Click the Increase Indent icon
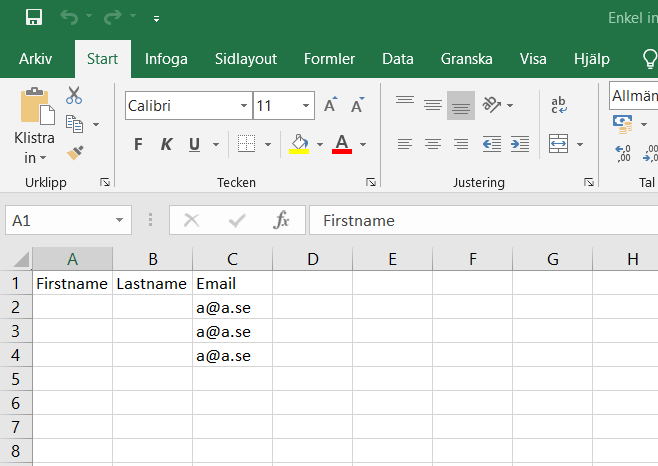The height and width of the screenshot is (466, 658). coord(520,144)
